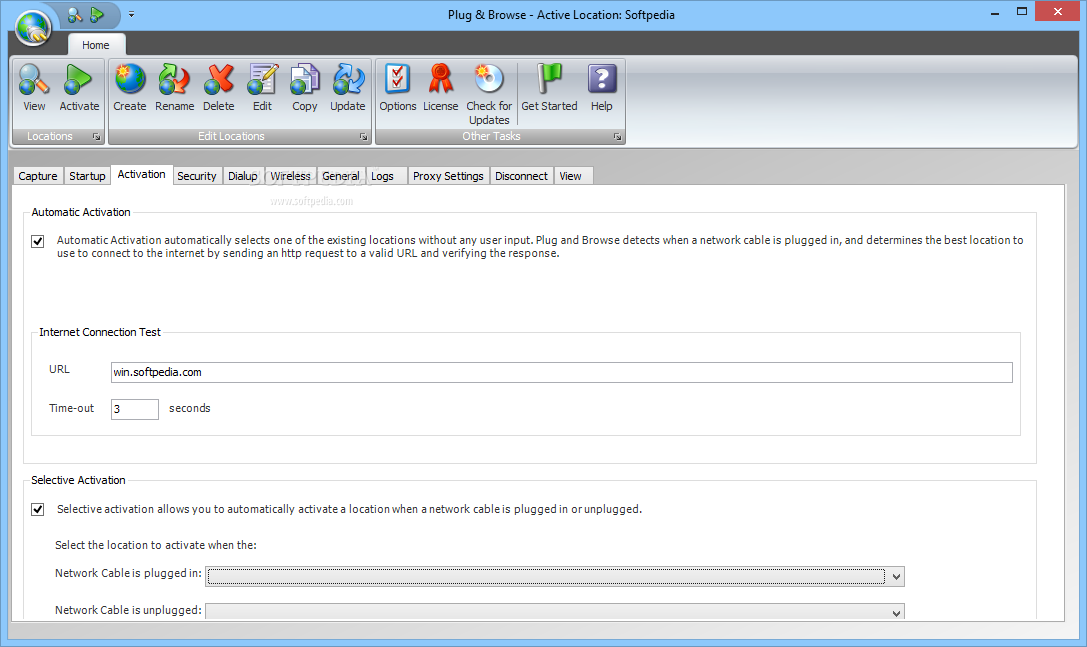The image size is (1087, 647).
Task: Maximize the Plug & Browse window
Action: 1022,12
